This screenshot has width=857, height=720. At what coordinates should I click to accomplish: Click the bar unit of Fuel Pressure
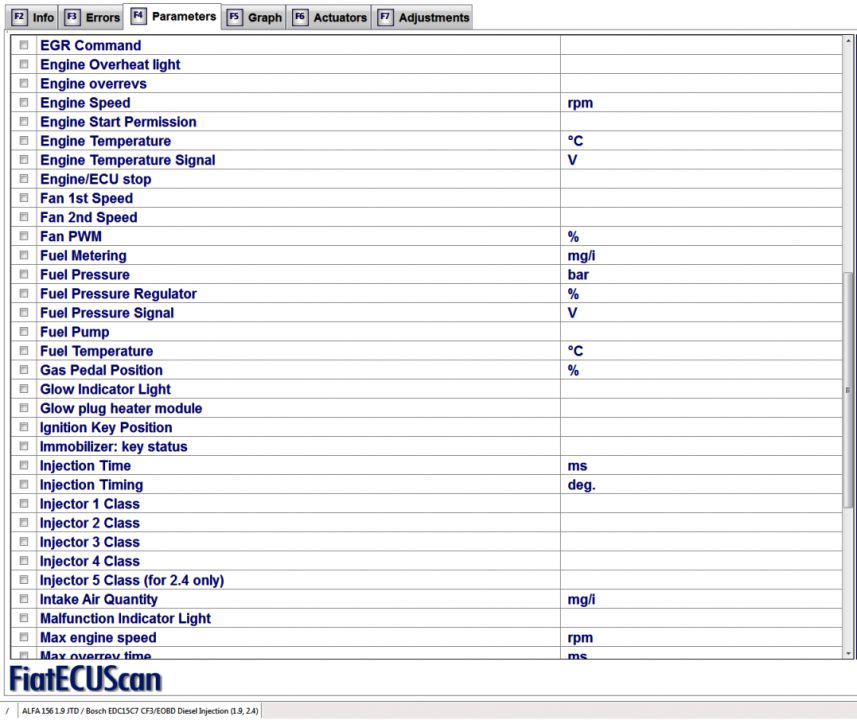coord(578,274)
